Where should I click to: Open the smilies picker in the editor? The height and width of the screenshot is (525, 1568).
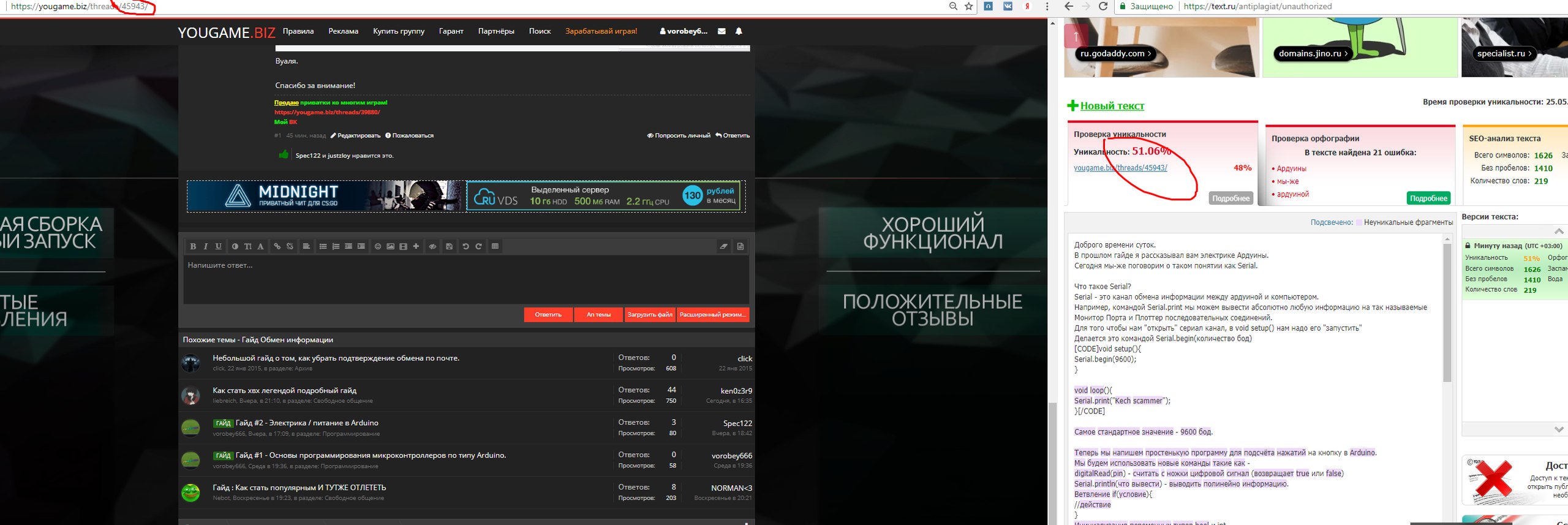tap(378, 246)
